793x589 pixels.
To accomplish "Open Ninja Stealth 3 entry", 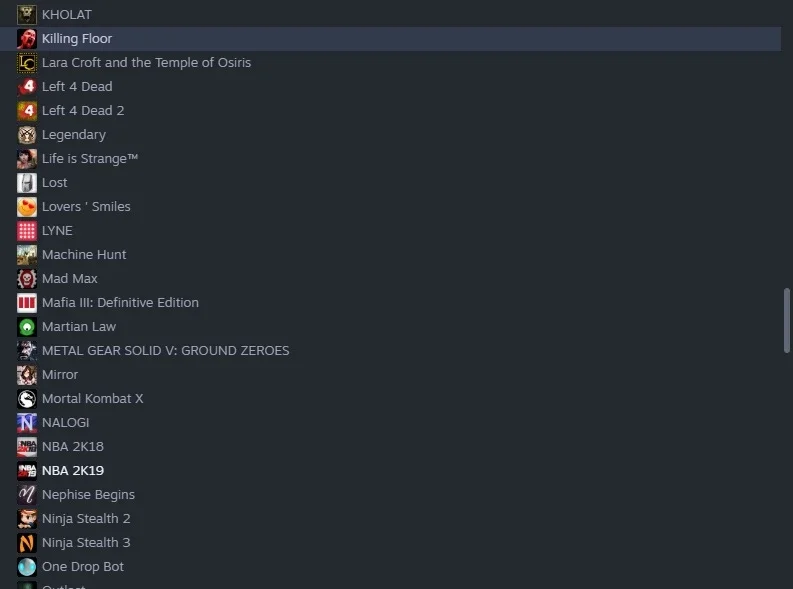I will tap(390, 542).
